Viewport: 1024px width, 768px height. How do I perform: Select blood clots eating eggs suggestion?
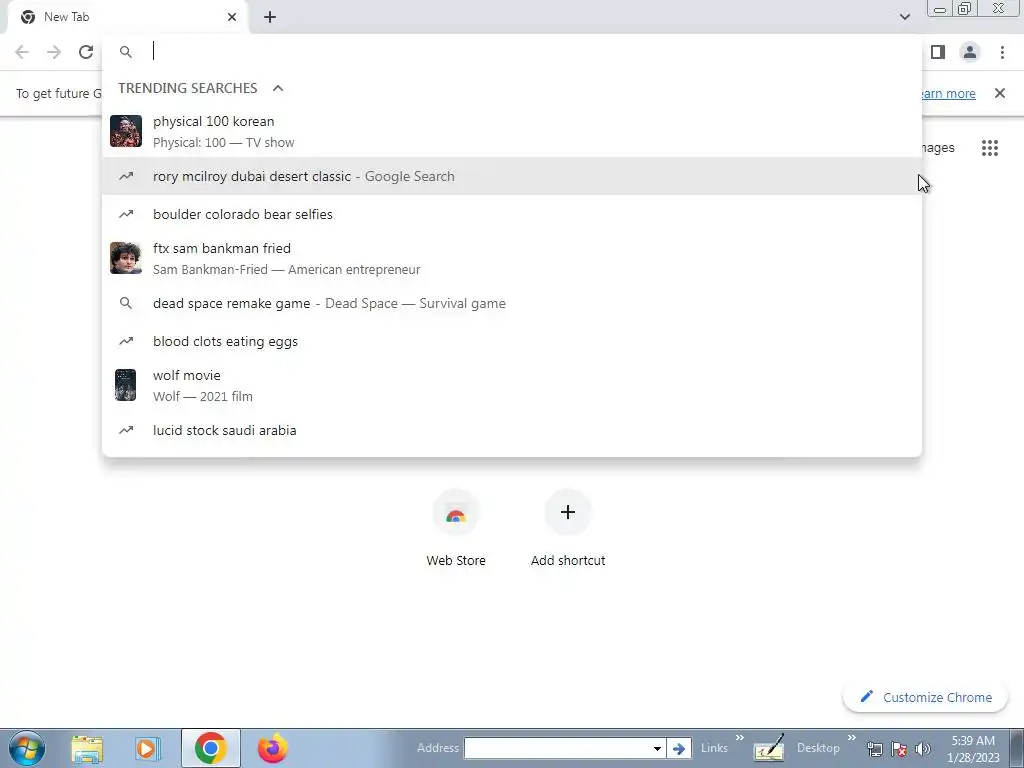(512, 342)
